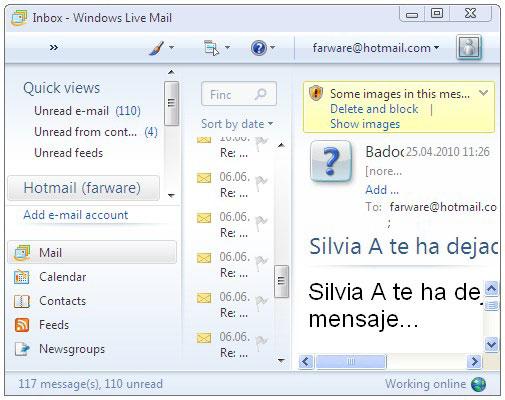Click the menus list icon in toolbar

[211, 48]
